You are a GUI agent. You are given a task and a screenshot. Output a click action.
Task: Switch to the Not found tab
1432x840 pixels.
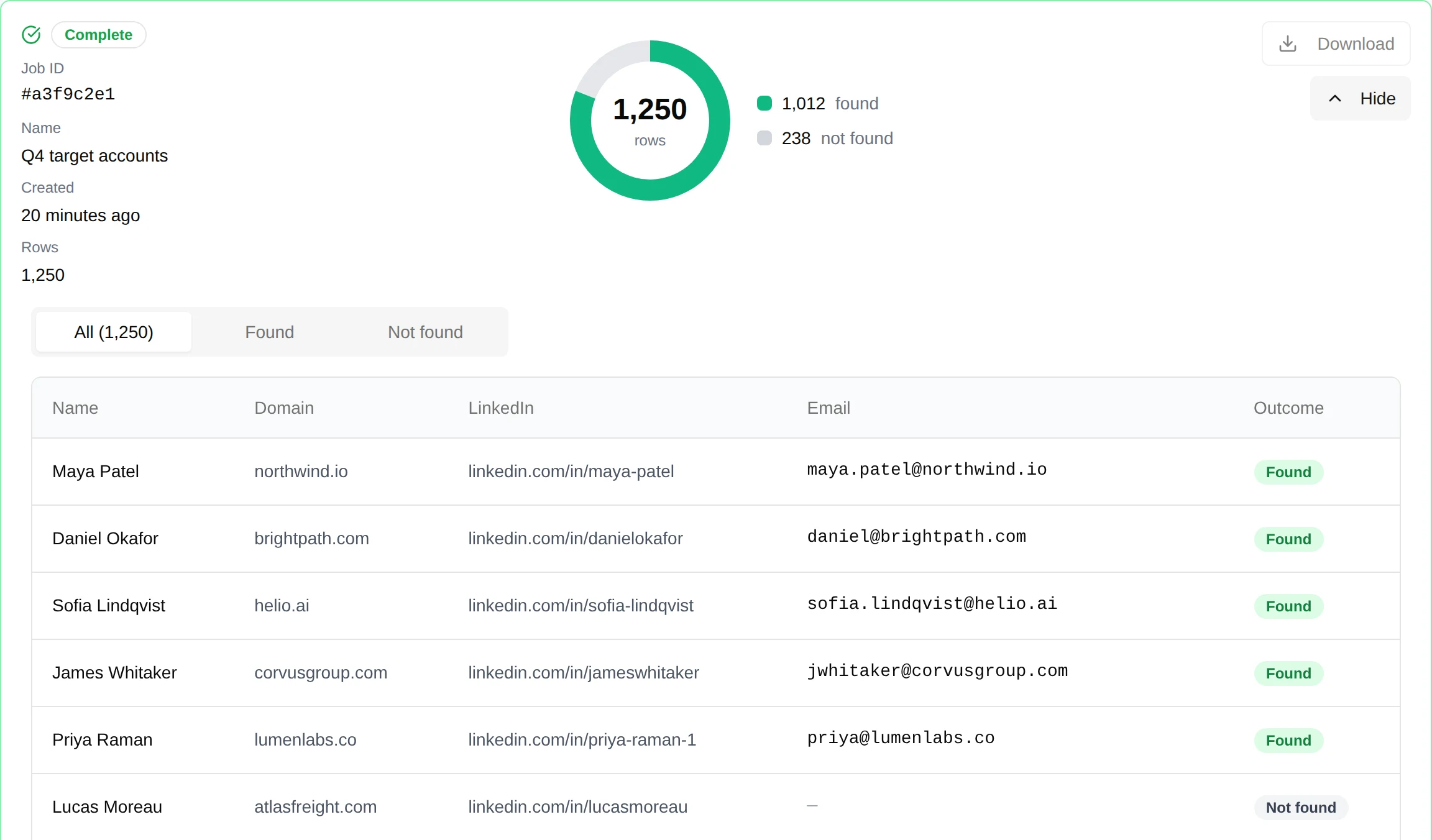[425, 332]
